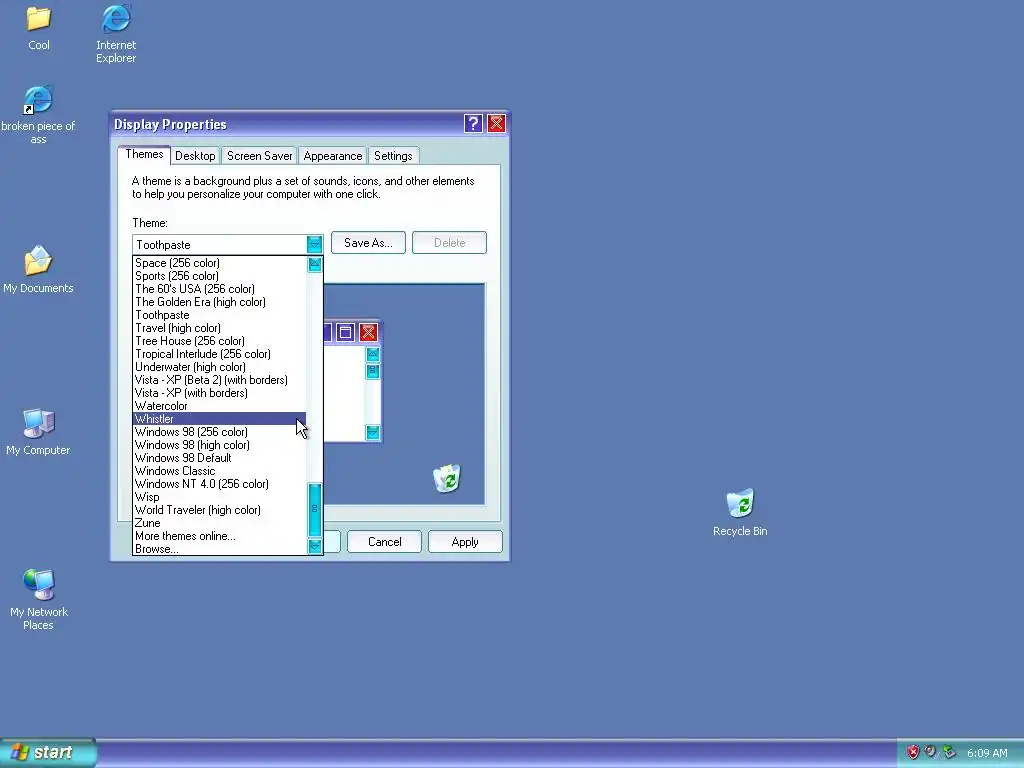The height and width of the screenshot is (768, 1024).
Task: Select Sports (256 color) theme
Action: 219,276
